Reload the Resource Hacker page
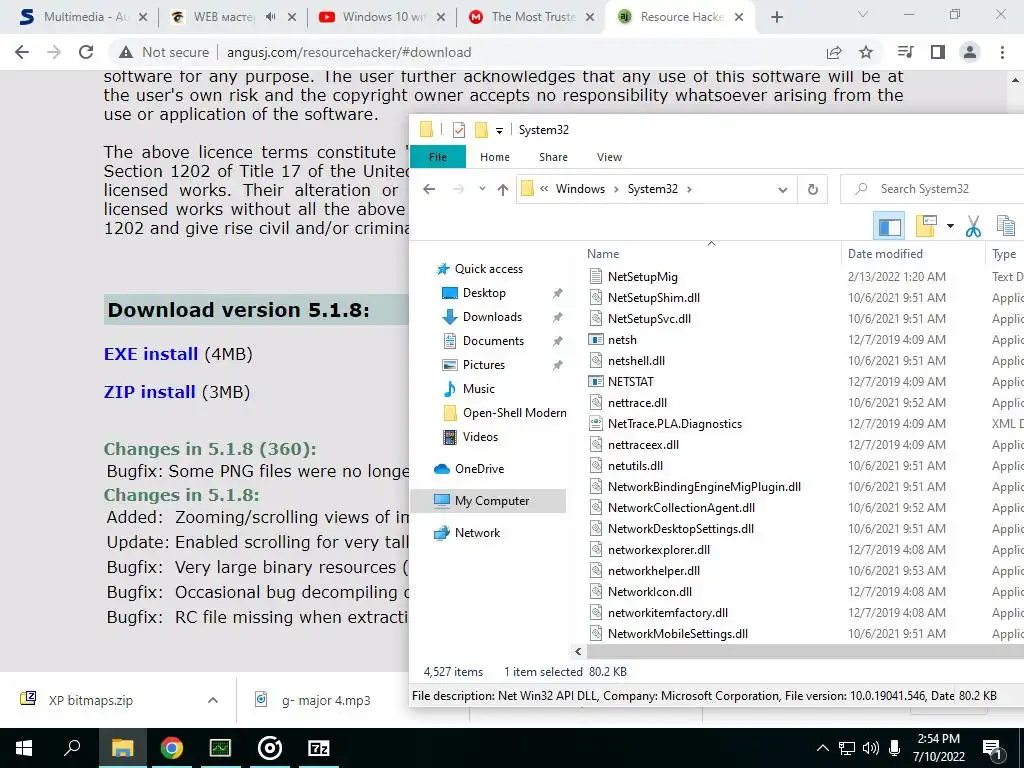This screenshot has width=1024, height=768. [86, 52]
